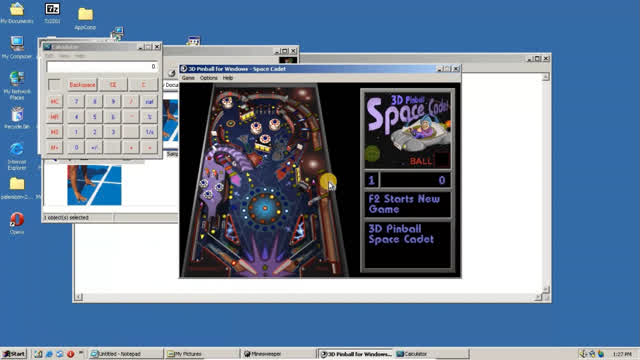Click the 1/x reciprocal button

[149, 132]
